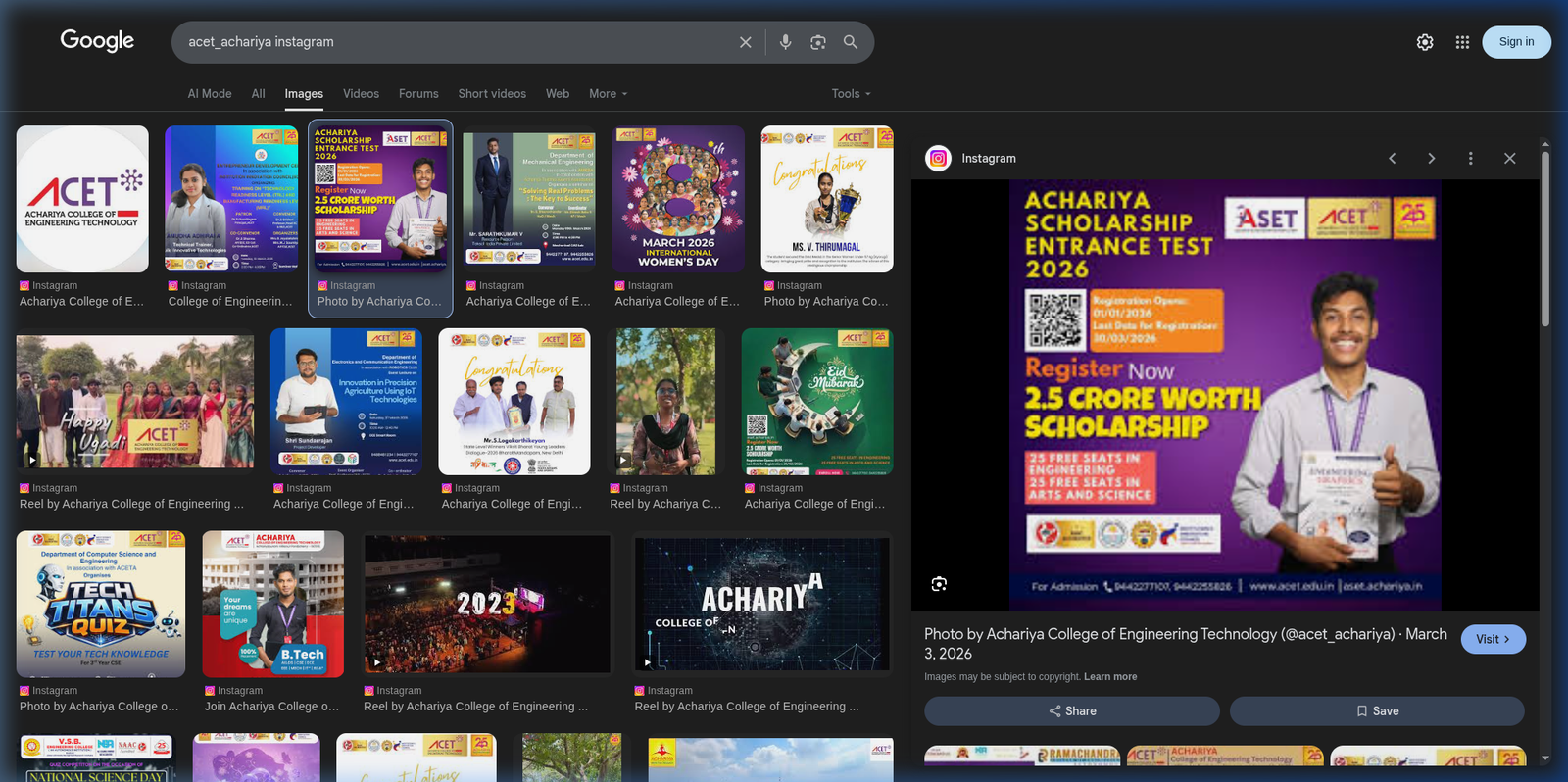Open Google apps grid

[x=1462, y=42]
